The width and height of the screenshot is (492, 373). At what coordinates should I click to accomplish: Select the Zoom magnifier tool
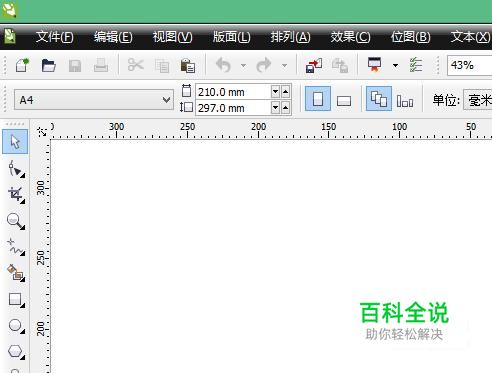16,221
